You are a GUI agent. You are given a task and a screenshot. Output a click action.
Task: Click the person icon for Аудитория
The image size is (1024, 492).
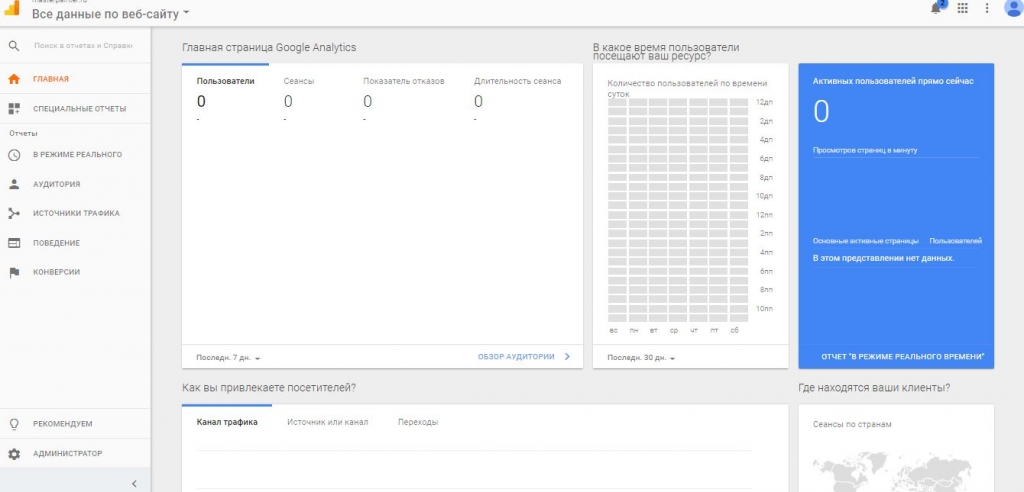14,184
